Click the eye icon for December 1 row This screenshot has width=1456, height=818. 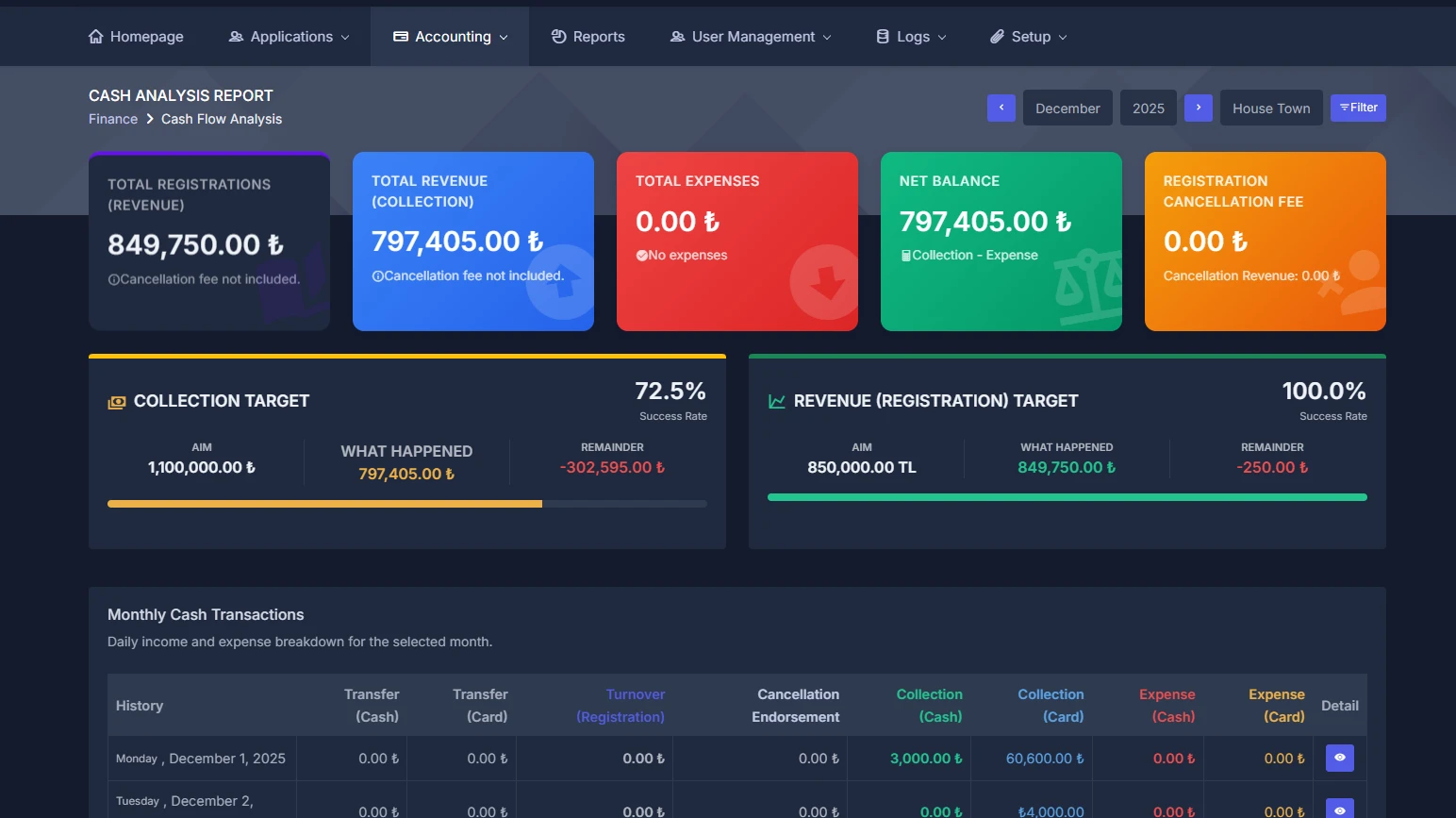1339,758
